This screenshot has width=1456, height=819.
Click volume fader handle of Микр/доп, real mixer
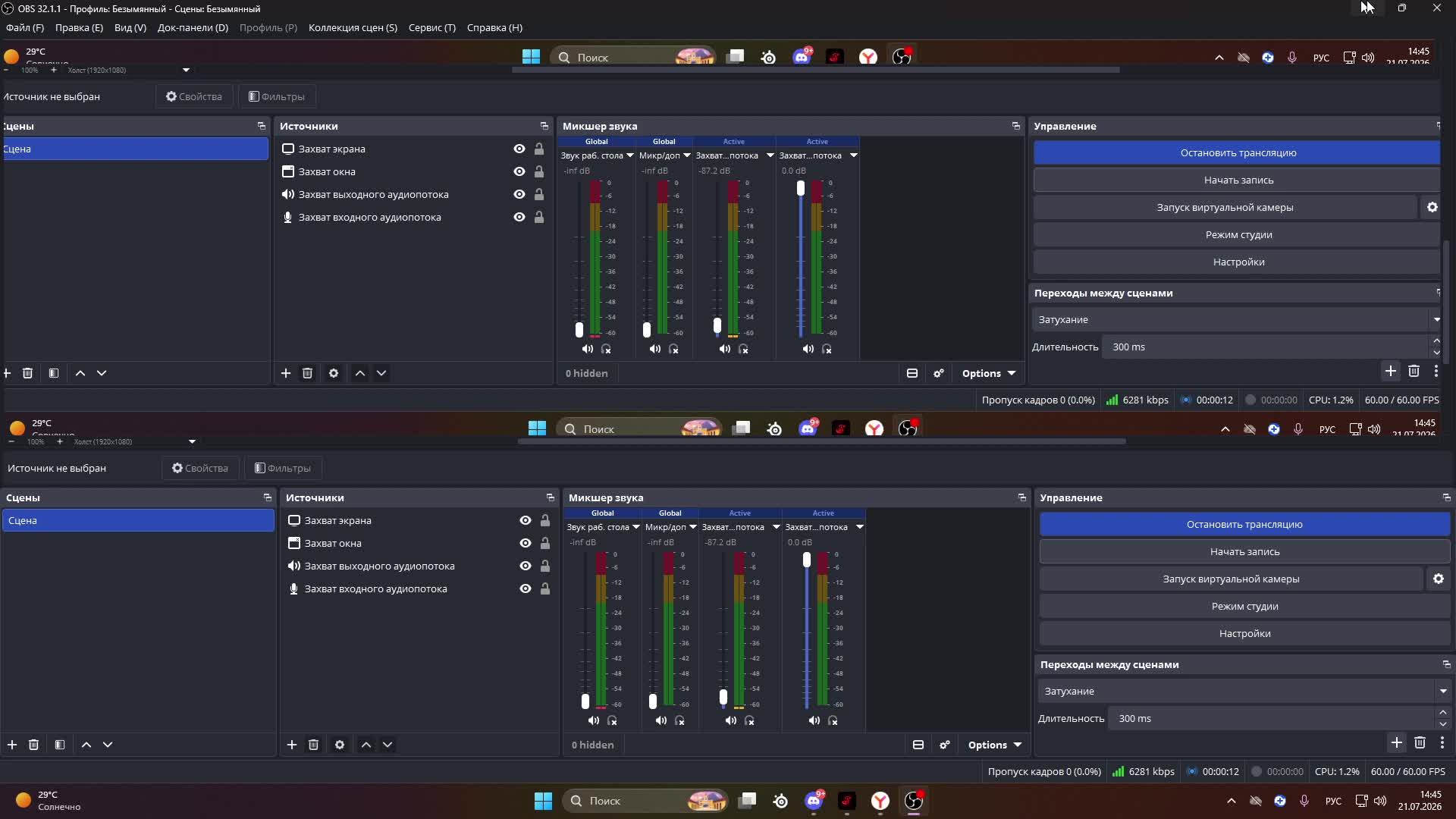pos(653,701)
